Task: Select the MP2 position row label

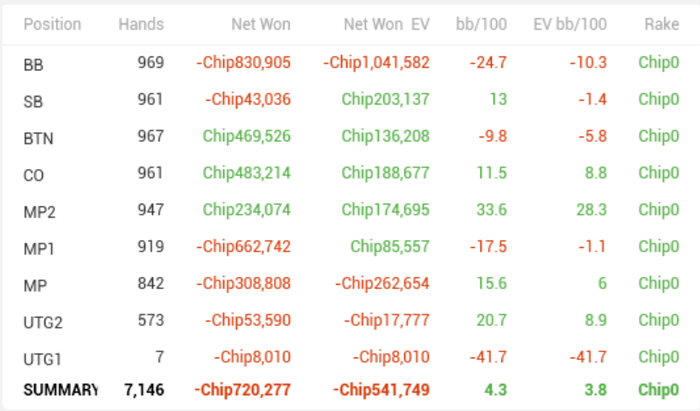Action: click(39, 210)
